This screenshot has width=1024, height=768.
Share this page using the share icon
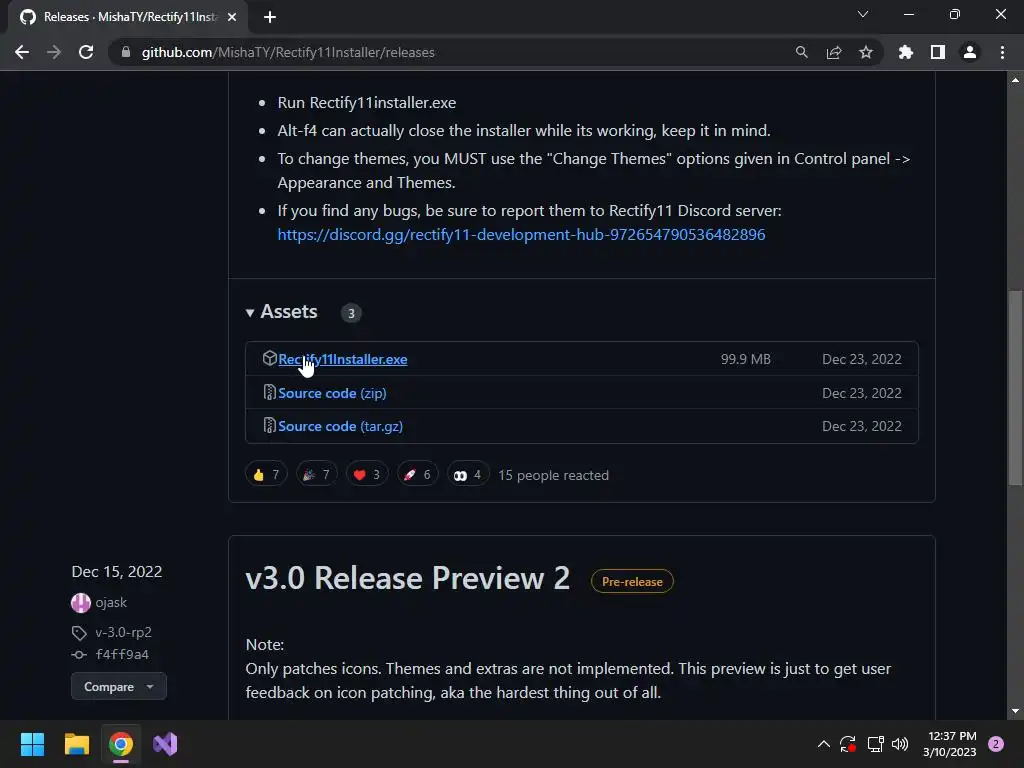coord(833,52)
